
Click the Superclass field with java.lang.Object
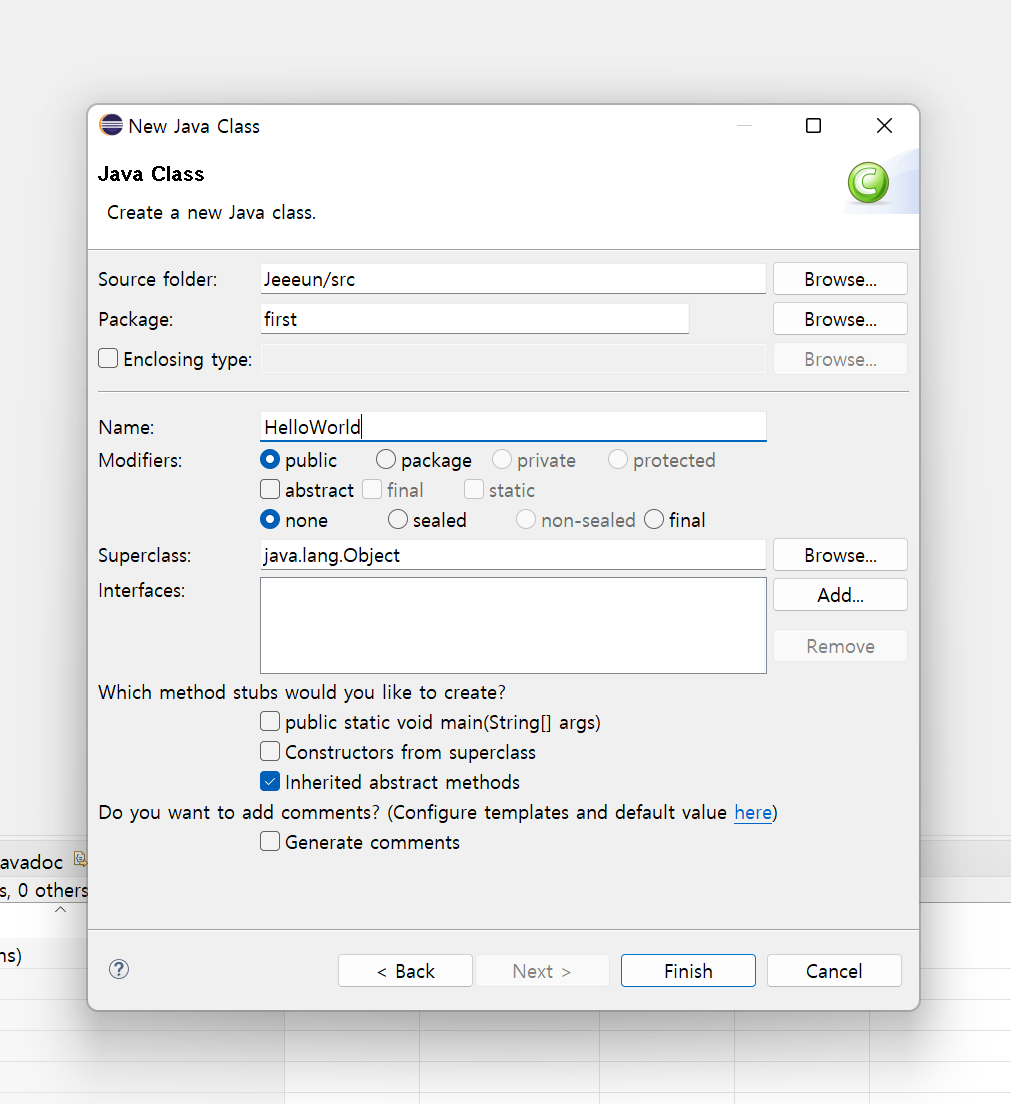click(x=513, y=555)
